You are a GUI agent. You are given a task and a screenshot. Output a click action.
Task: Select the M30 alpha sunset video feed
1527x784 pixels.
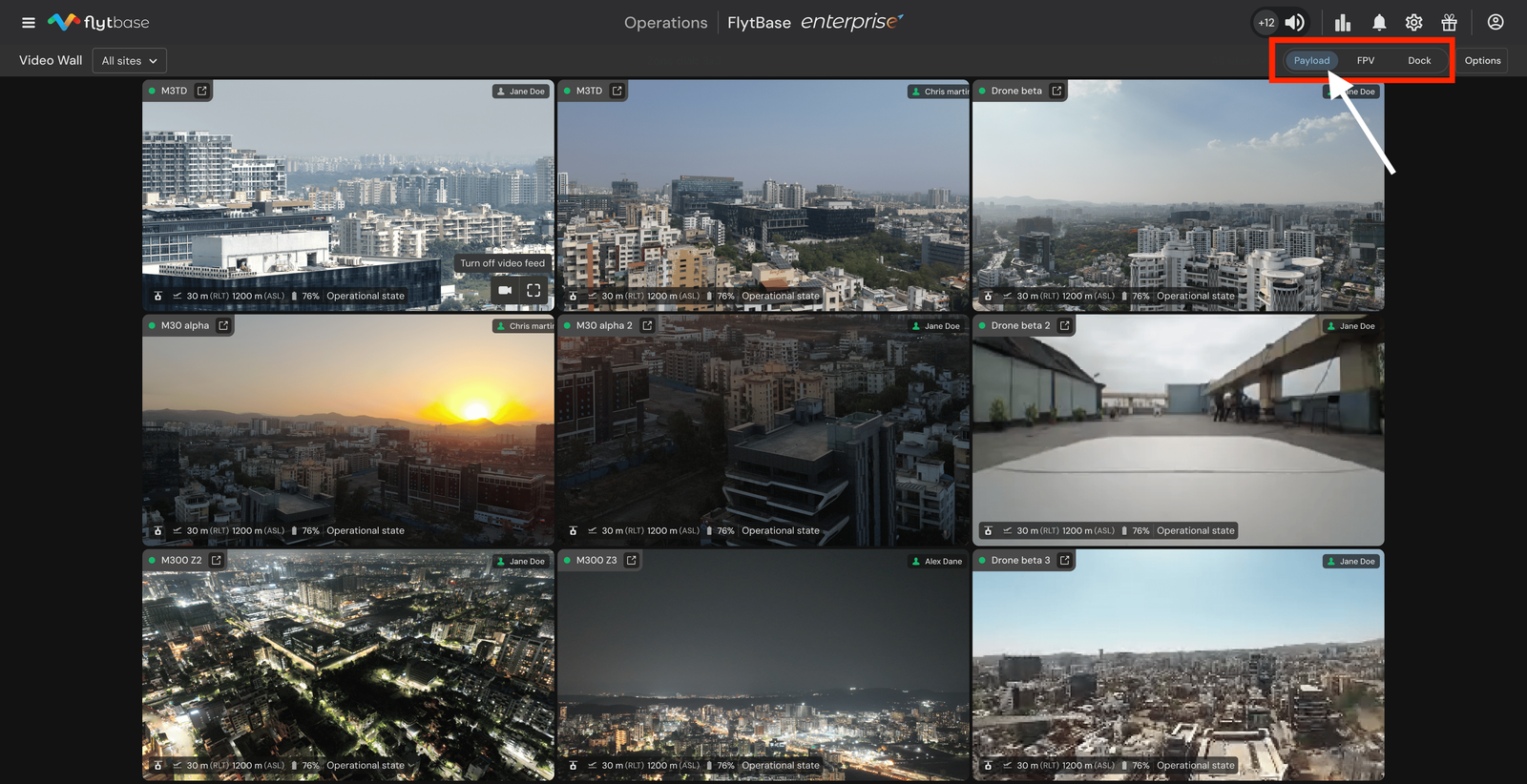tap(348, 430)
